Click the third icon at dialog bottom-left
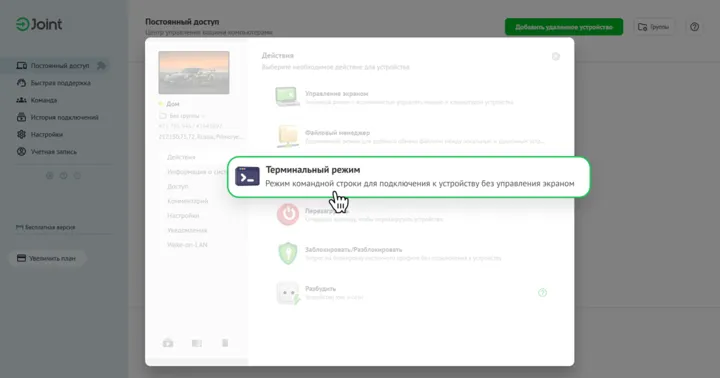 pyautogui.click(x=225, y=343)
